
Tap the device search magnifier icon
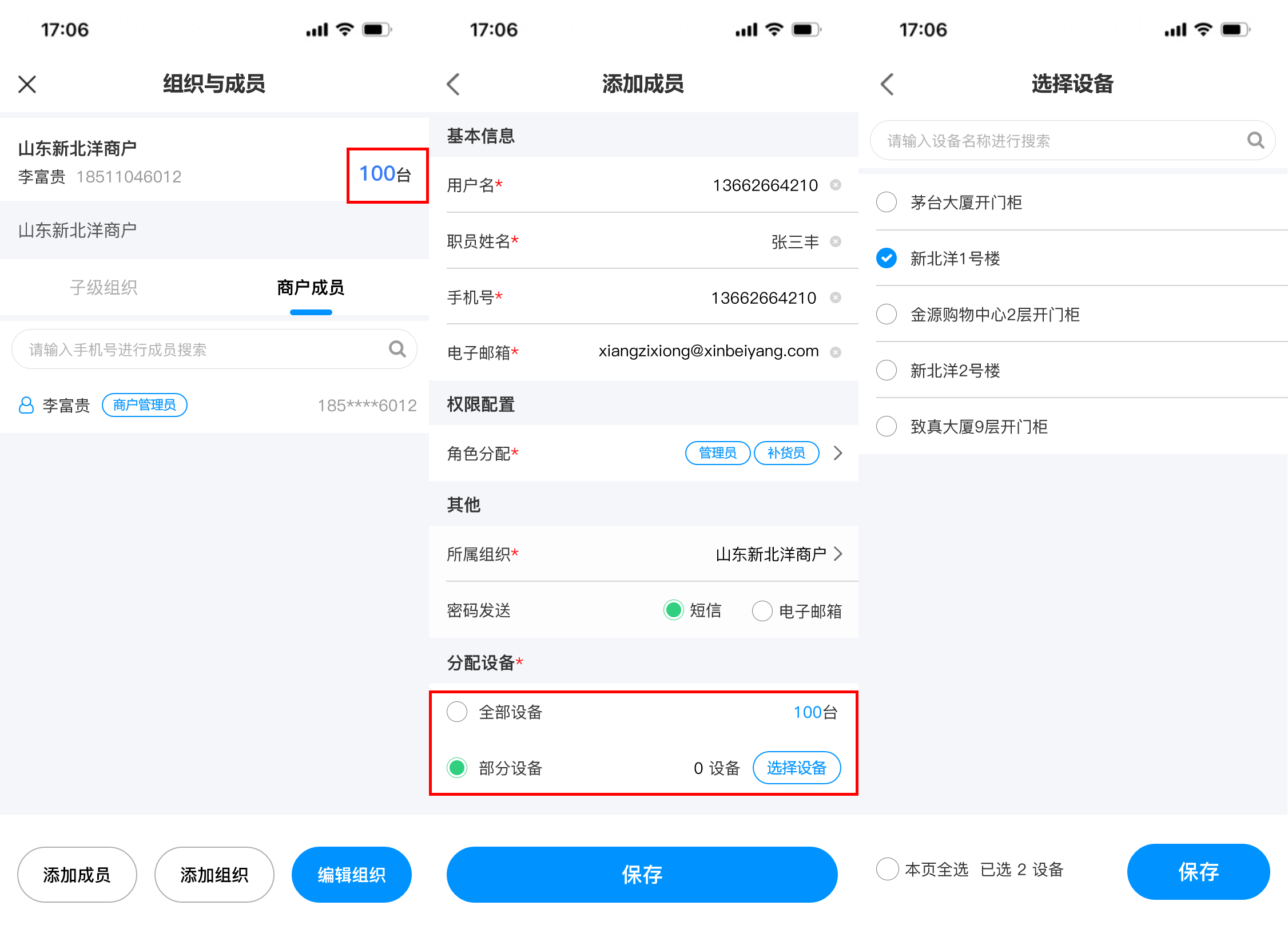pyautogui.click(x=1255, y=140)
